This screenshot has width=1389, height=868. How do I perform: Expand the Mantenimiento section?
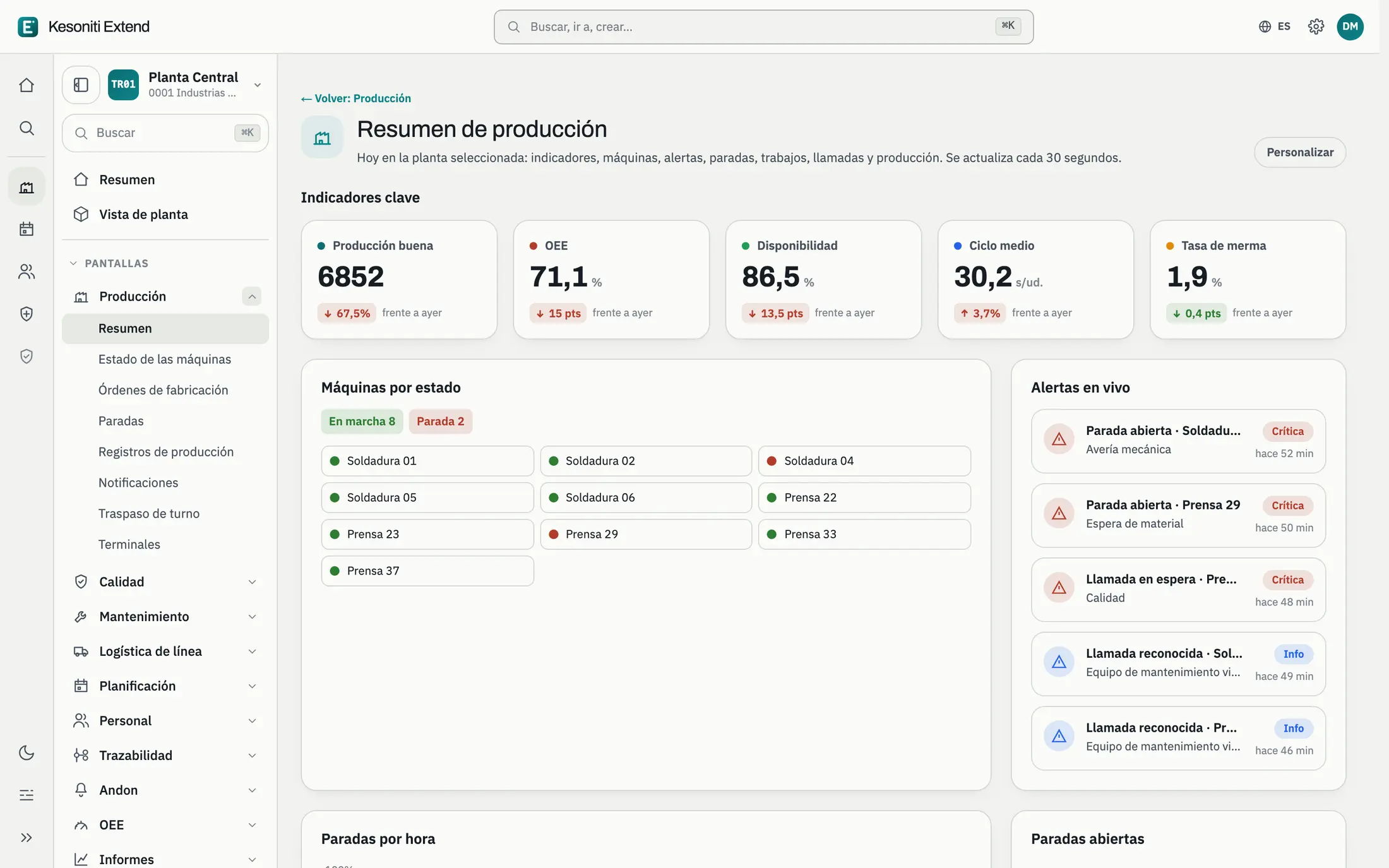coord(165,616)
